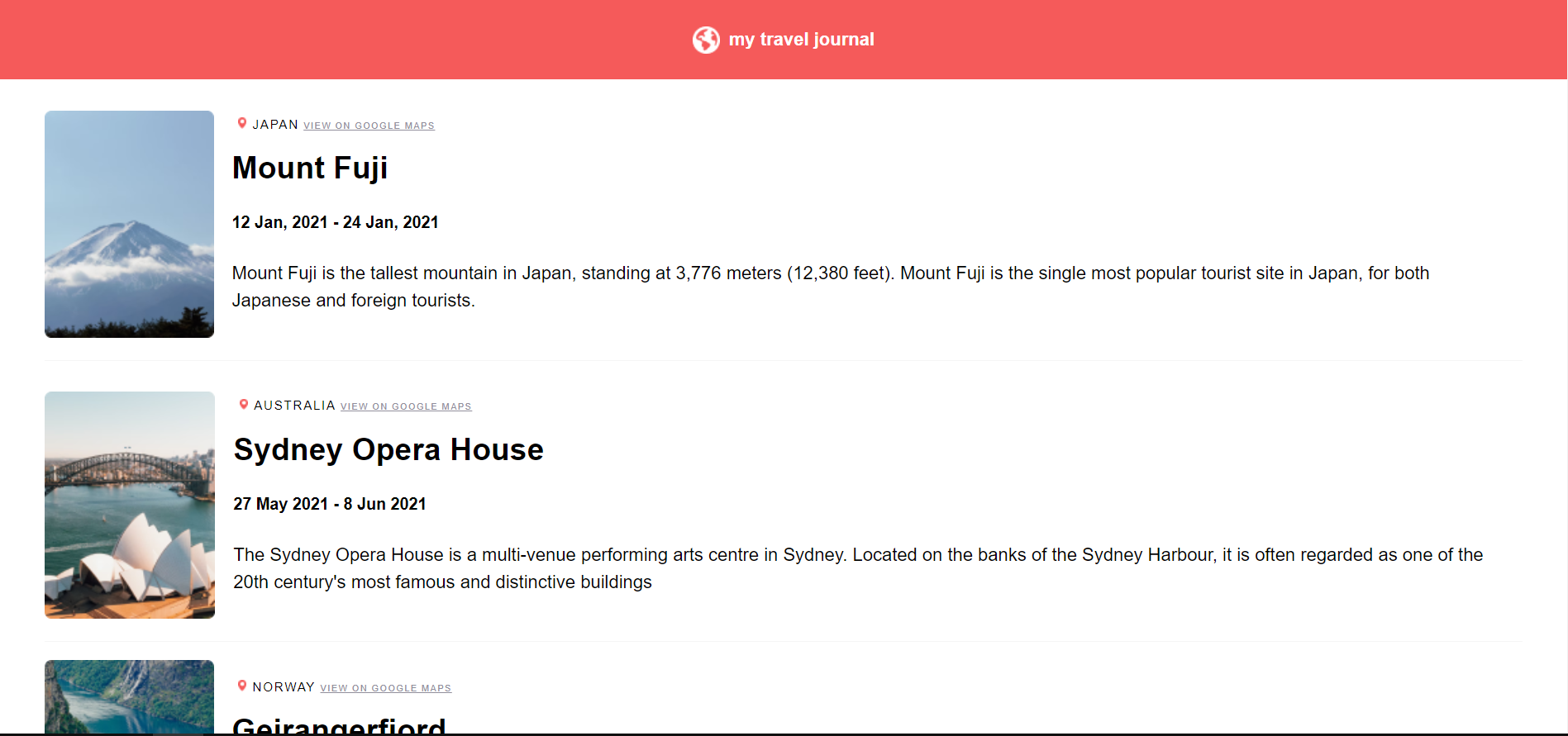This screenshot has width=1568, height=736.
Task: Click the globe icon in the header
Action: [706, 39]
